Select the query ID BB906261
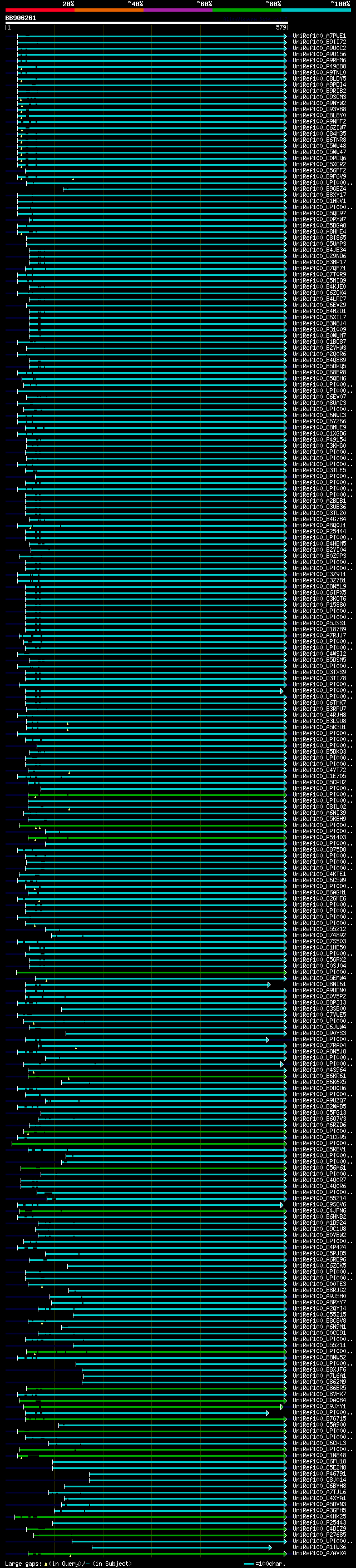 21,18
